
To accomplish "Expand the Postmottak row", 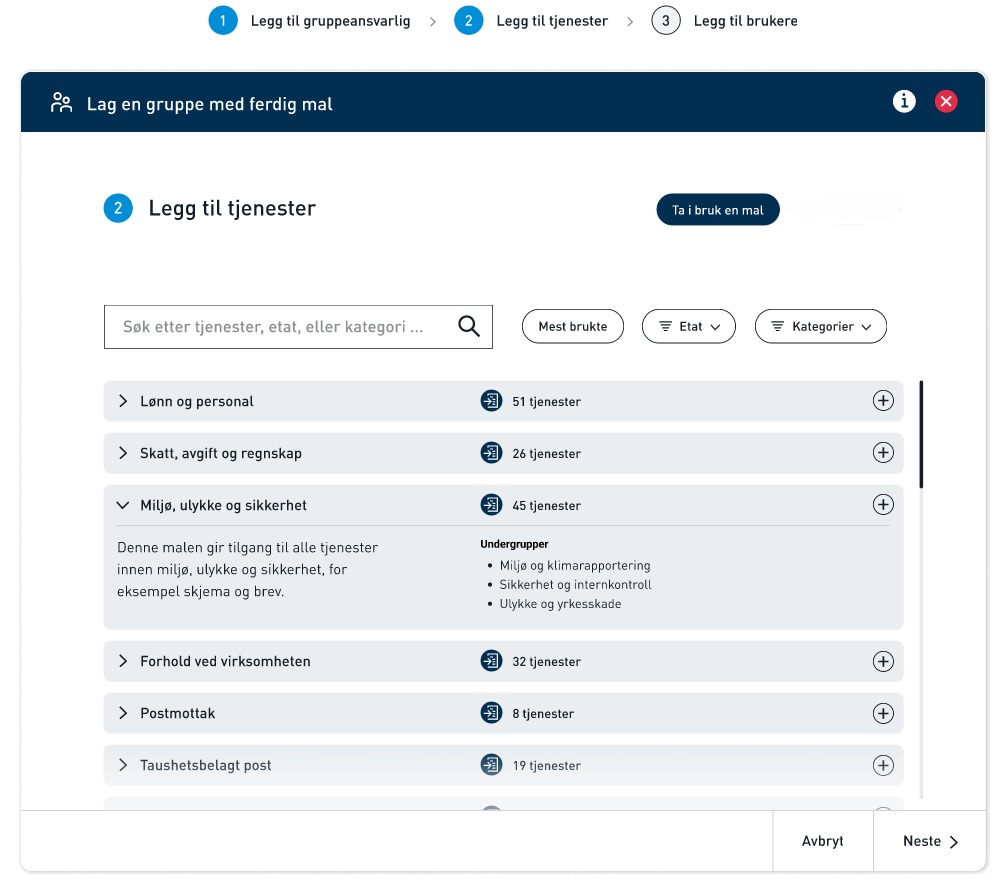I will 124,713.
